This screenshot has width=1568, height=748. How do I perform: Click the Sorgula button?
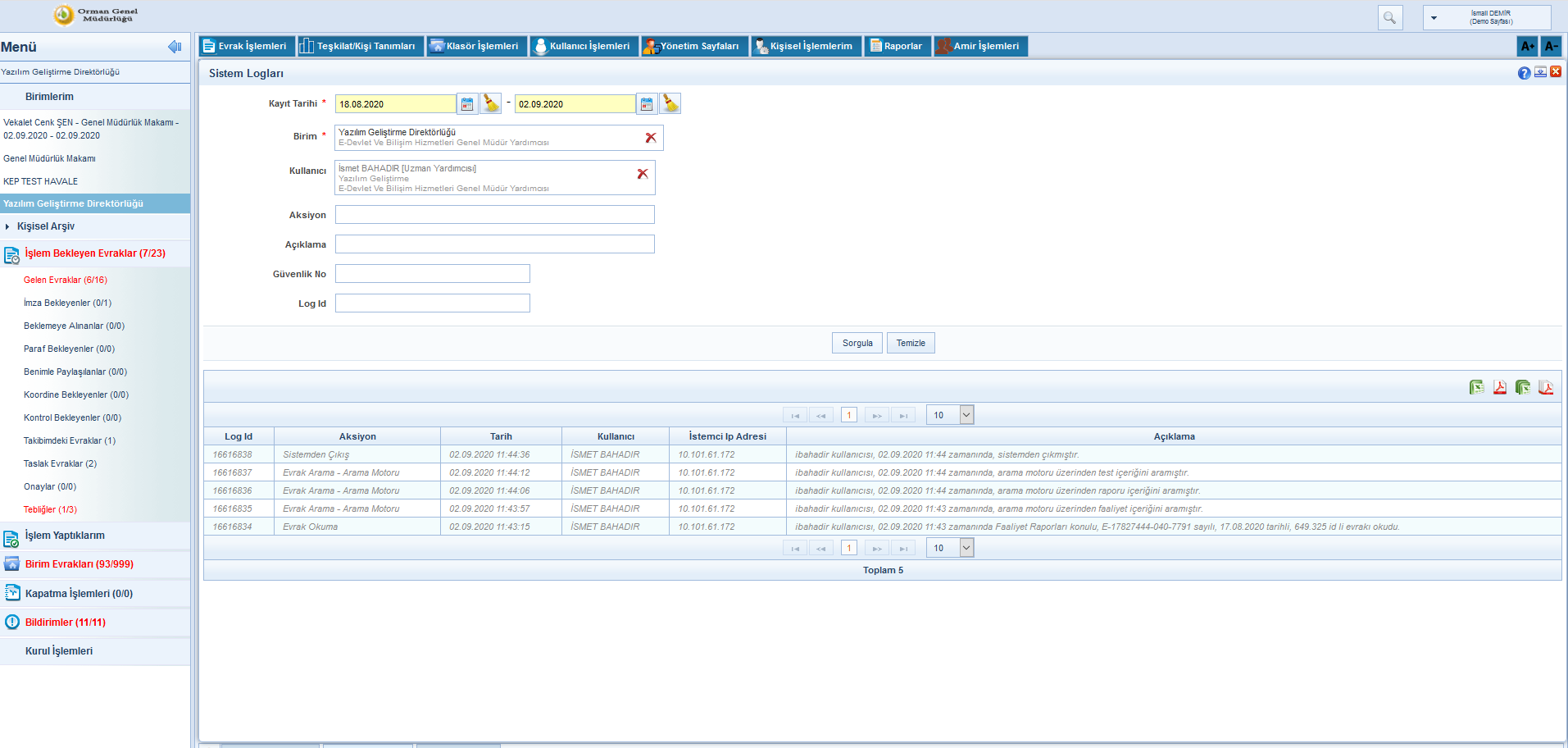[x=857, y=343]
